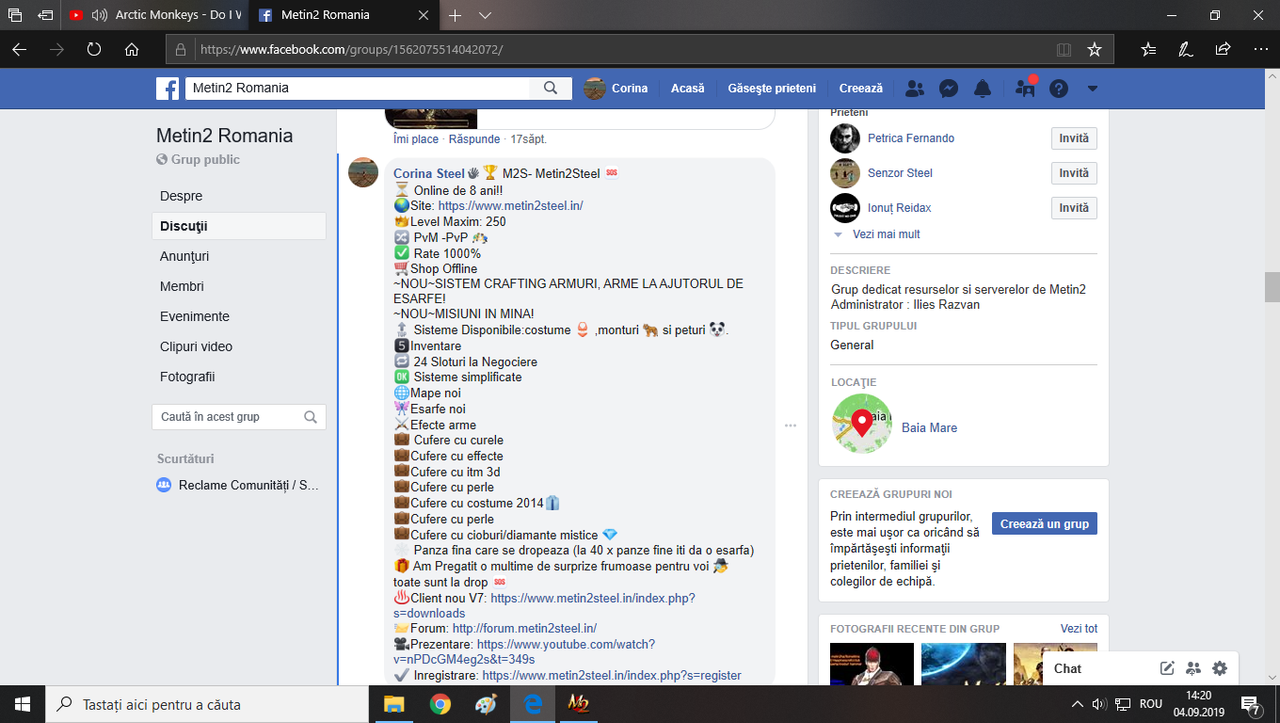Open the Facebook account dropdown arrow
This screenshot has height=723, width=1280.
click(x=1092, y=88)
